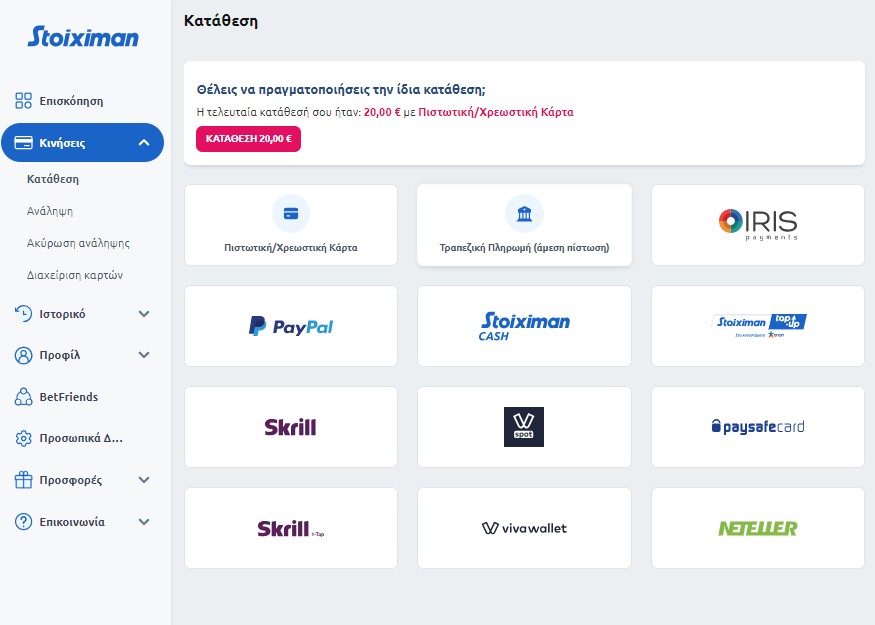
Task: Click the Stoiximan logo
Action: pos(83,37)
